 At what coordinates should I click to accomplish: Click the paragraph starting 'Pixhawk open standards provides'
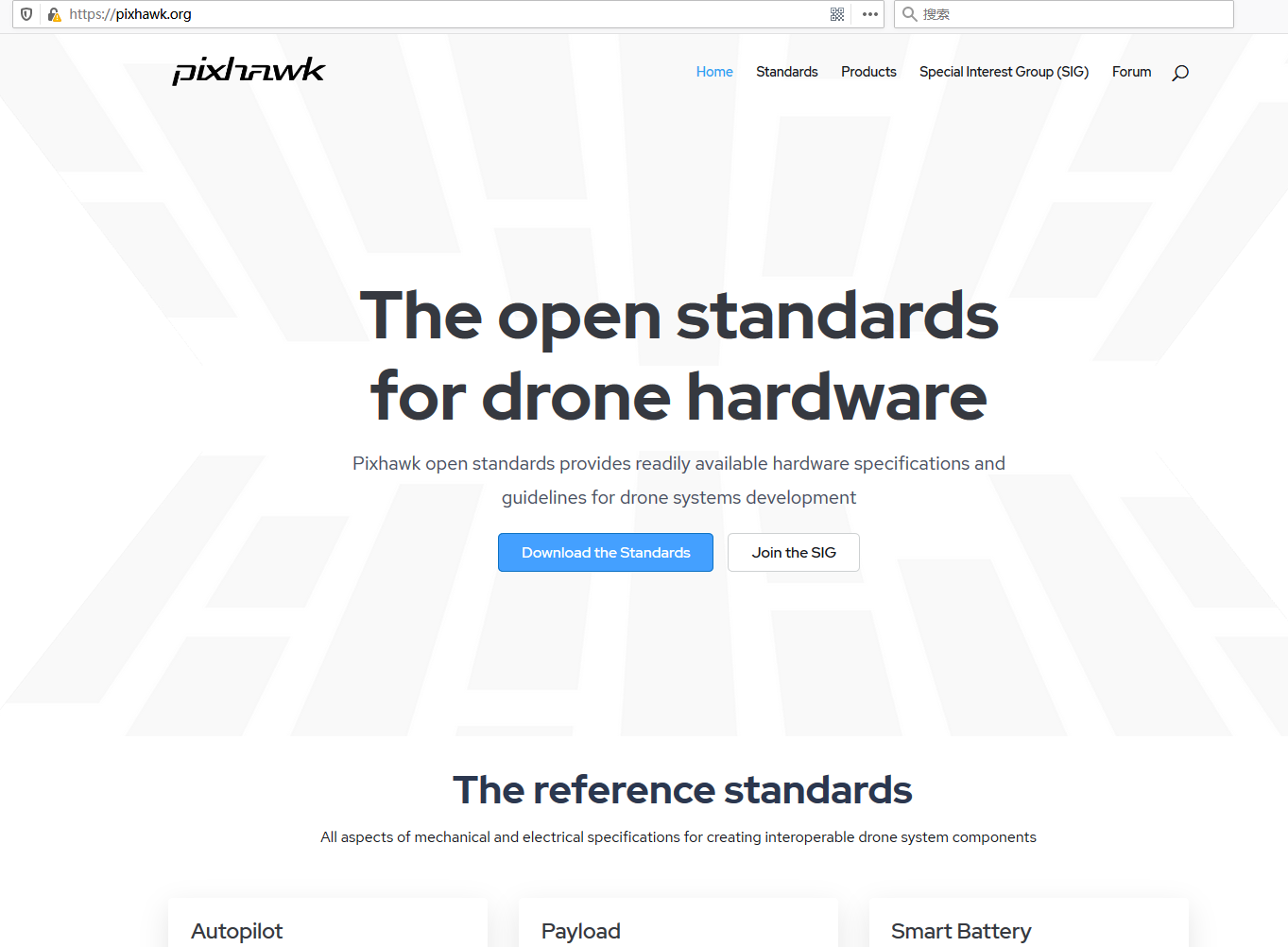point(678,480)
